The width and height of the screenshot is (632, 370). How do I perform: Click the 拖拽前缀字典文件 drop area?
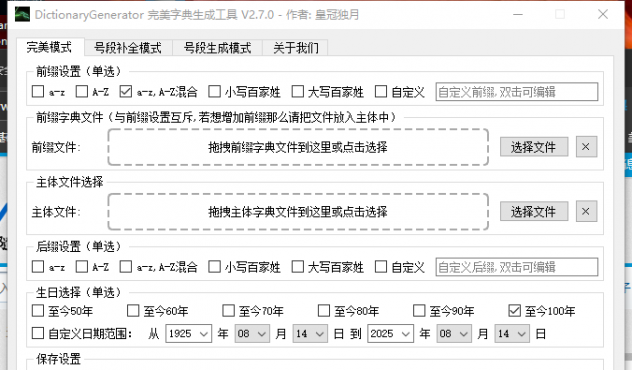click(298, 147)
